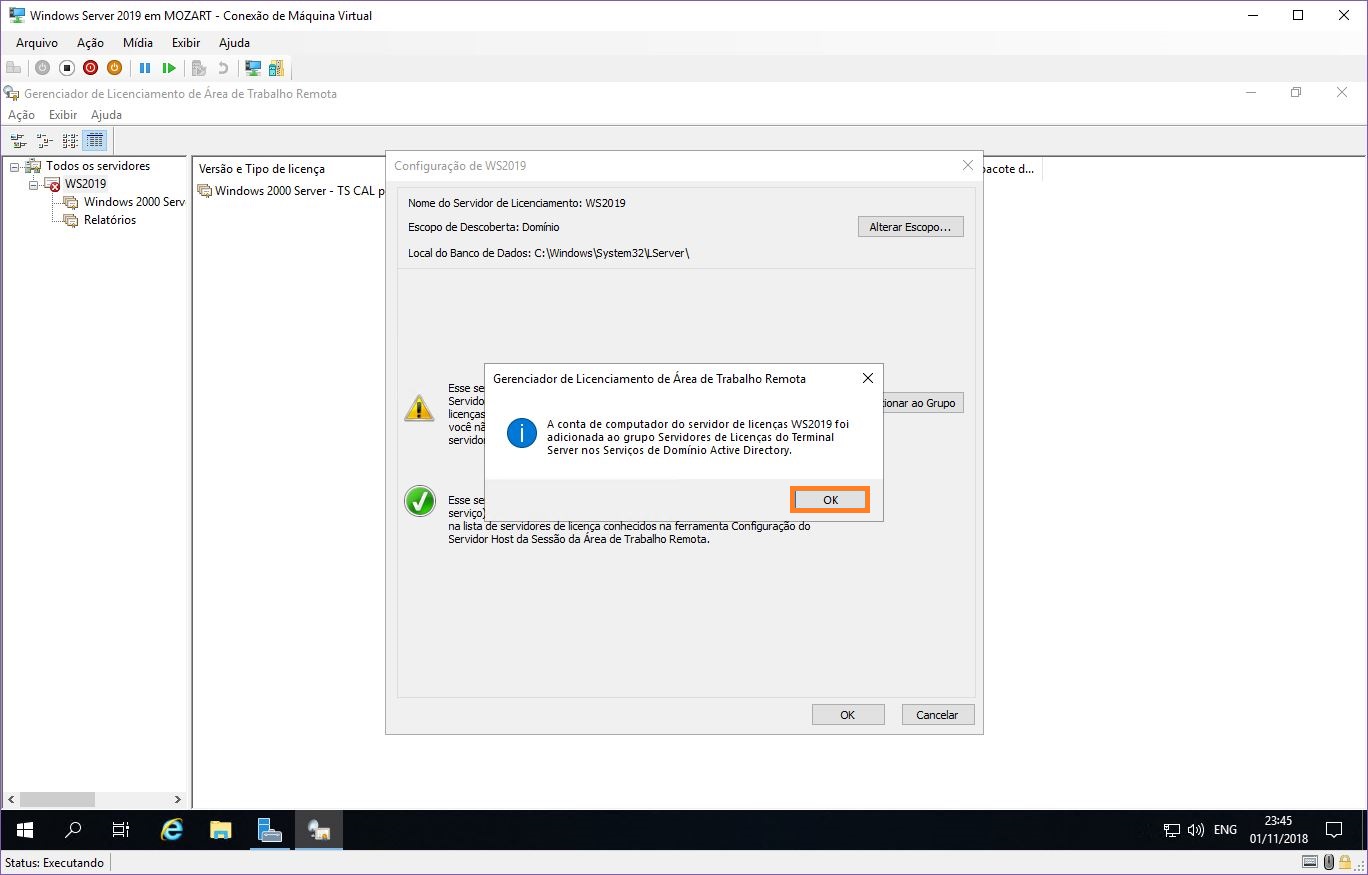Viewport: 1368px width, 875px height.
Task: Open Task View on the taskbar
Action: pos(121,830)
